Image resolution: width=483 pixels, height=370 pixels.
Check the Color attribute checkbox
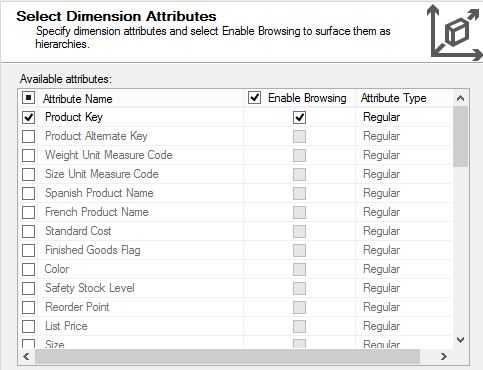click(28, 269)
